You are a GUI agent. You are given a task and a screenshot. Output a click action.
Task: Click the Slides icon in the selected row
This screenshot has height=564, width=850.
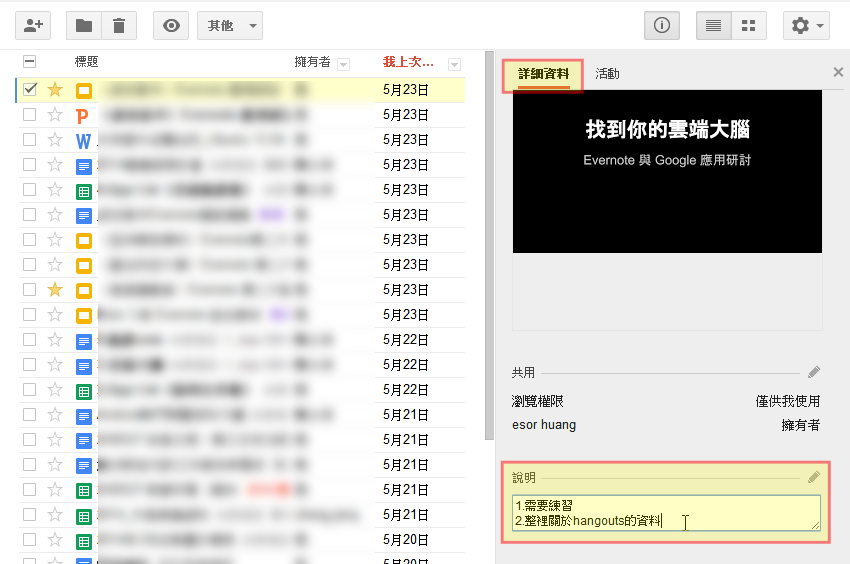click(x=83, y=91)
